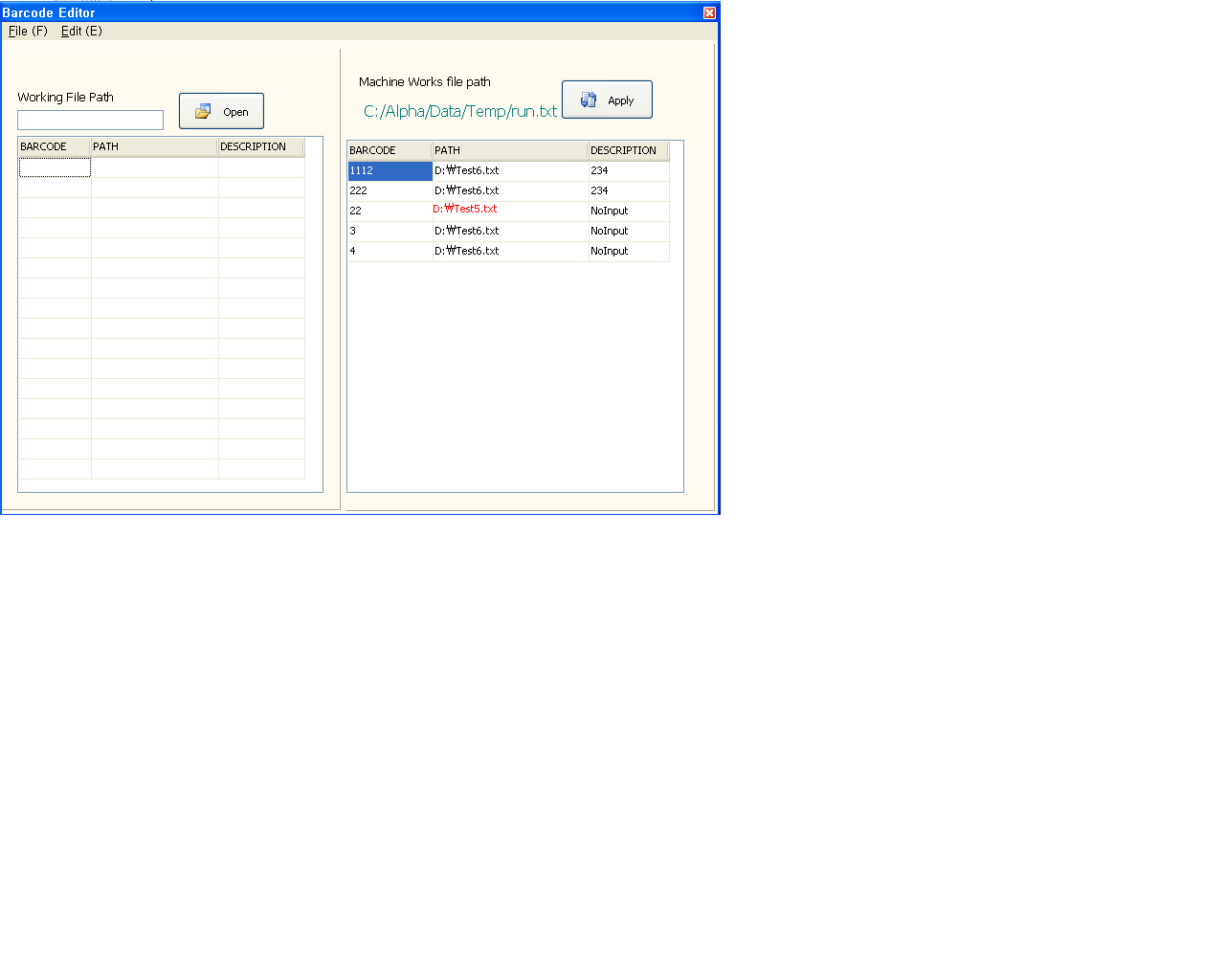Select first empty barcode cell in left table
The image size is (1225, 980).
point(55,167)
